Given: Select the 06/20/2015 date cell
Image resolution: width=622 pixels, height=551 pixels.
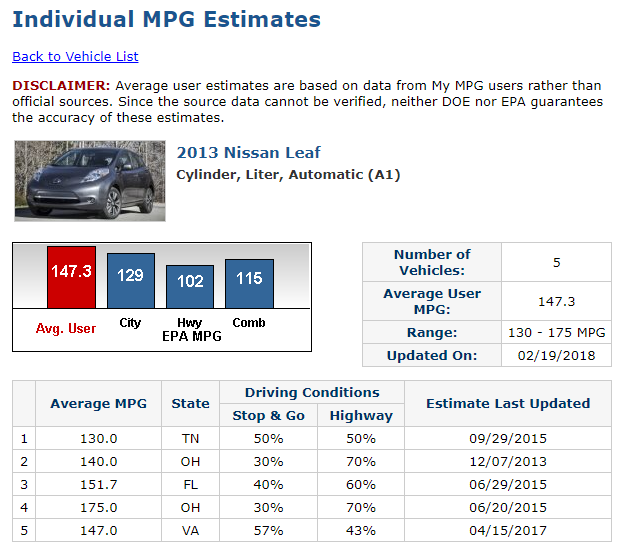Looking at the screenshot, I should [x=508, y=507].
